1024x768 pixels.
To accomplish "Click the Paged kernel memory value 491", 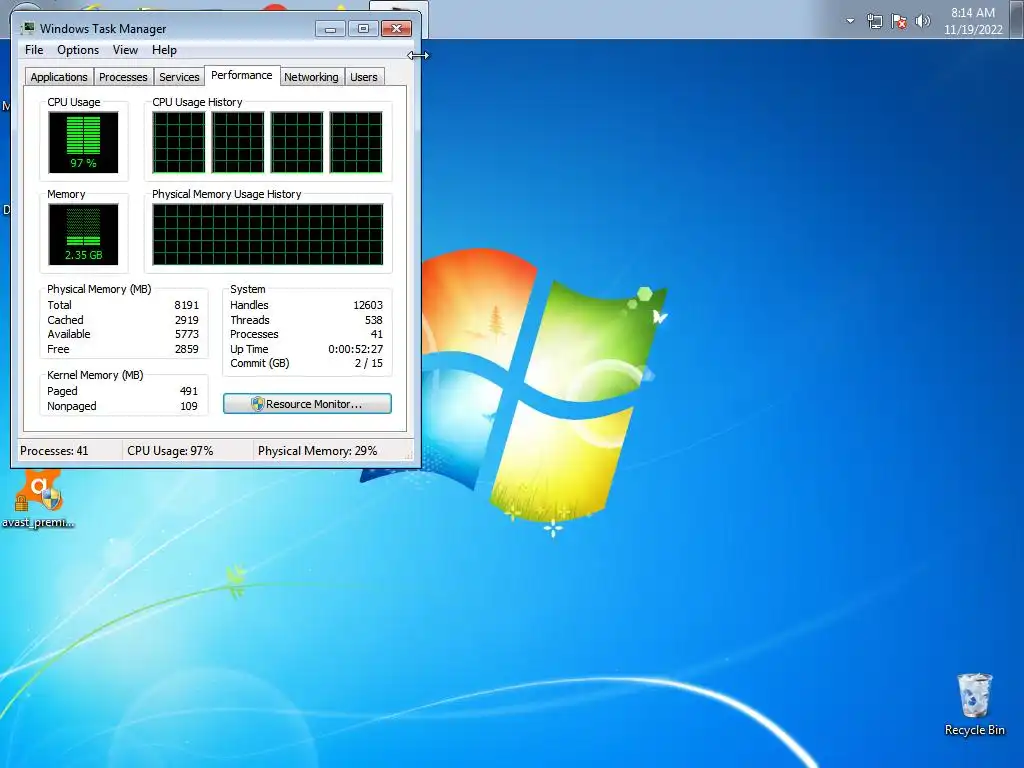I will (x=188, y=391).
